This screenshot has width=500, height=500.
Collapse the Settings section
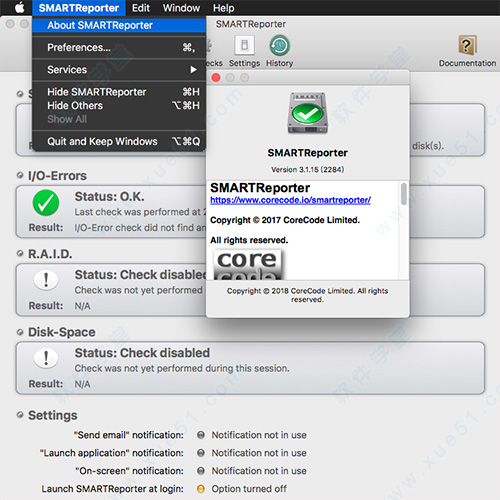pyautogui.click(x=20, y=415)
